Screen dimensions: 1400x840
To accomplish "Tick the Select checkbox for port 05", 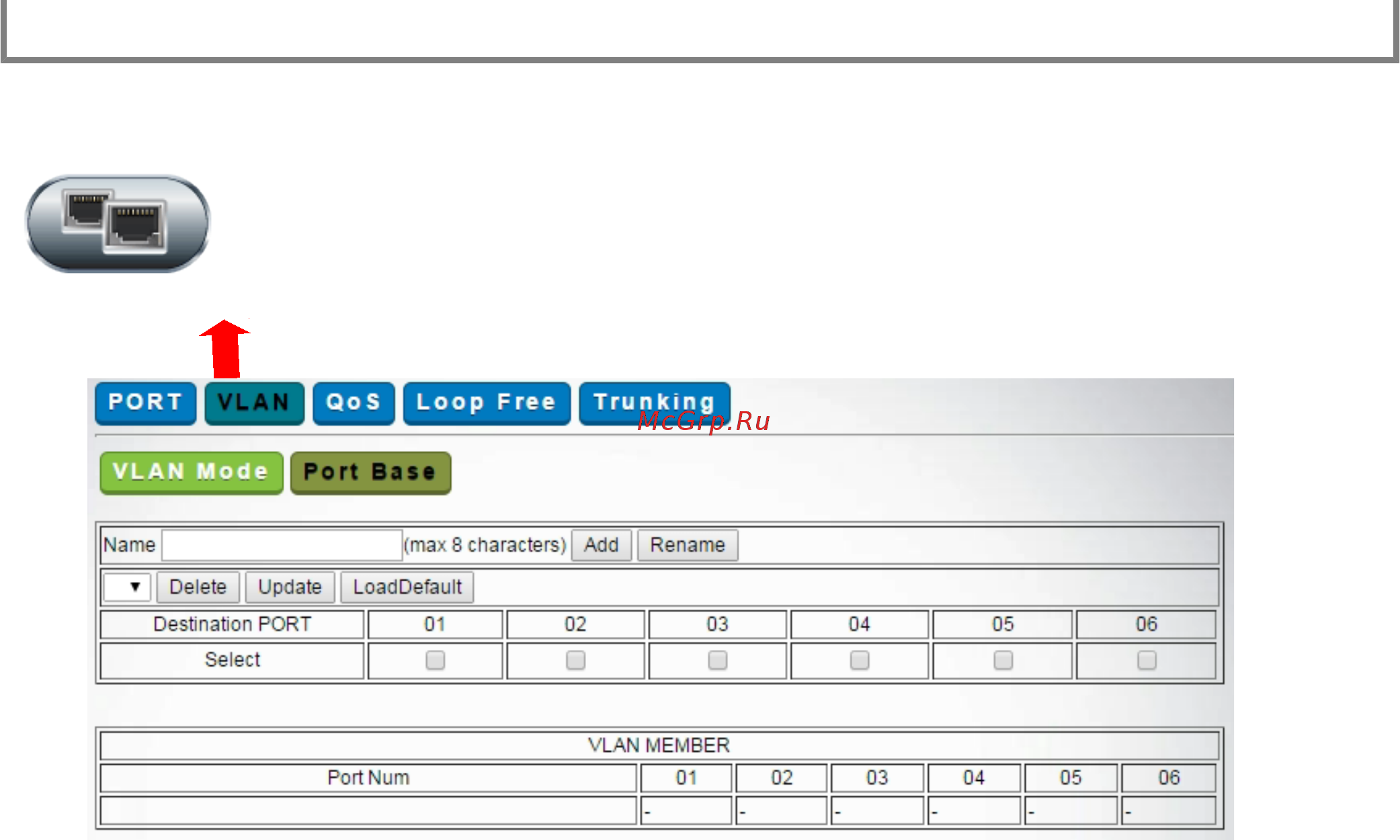I will (1003, 661).
